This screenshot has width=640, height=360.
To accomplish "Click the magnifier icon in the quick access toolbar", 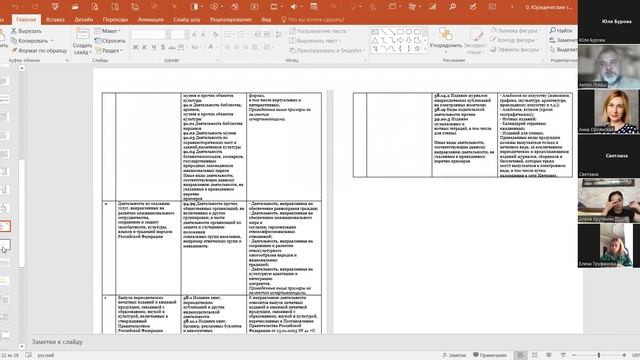I will (x=452, y=7).
